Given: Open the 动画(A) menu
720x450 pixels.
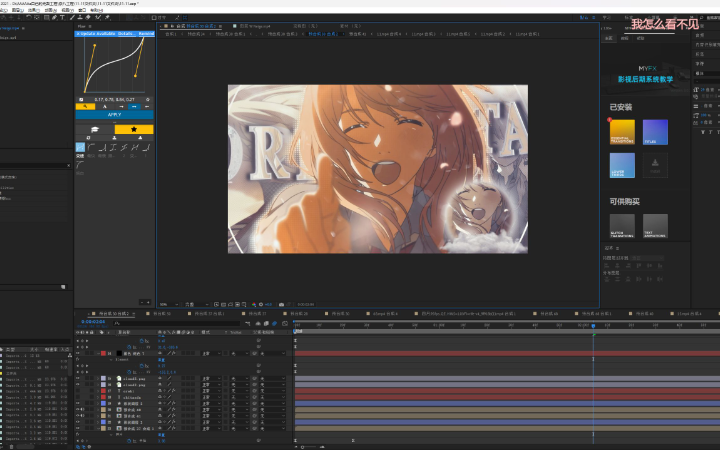Looking at the screenshot, I should click(51, 10).
